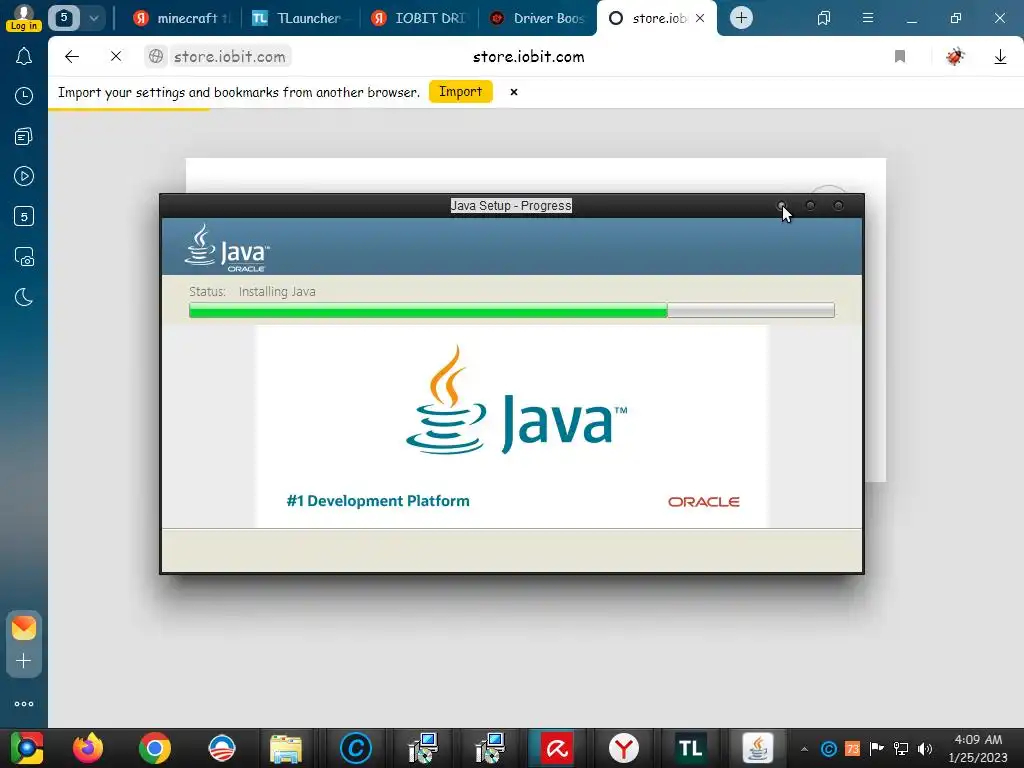Open the start menu app icon

(x=26, y=748)
